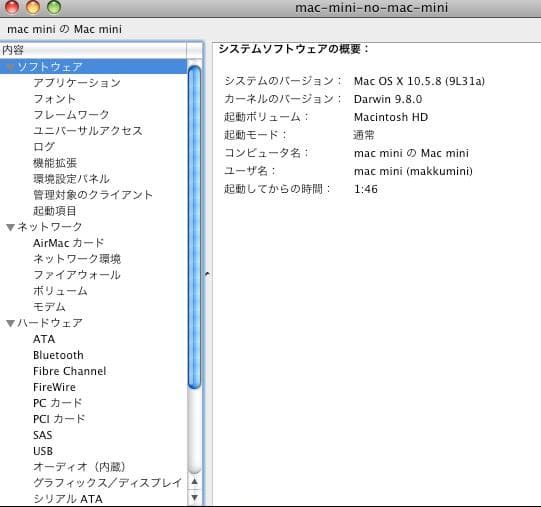Collapse the ネットワーク disclosure triangle
The height and width of the screenshot is (507, 541).
point(10,227)
